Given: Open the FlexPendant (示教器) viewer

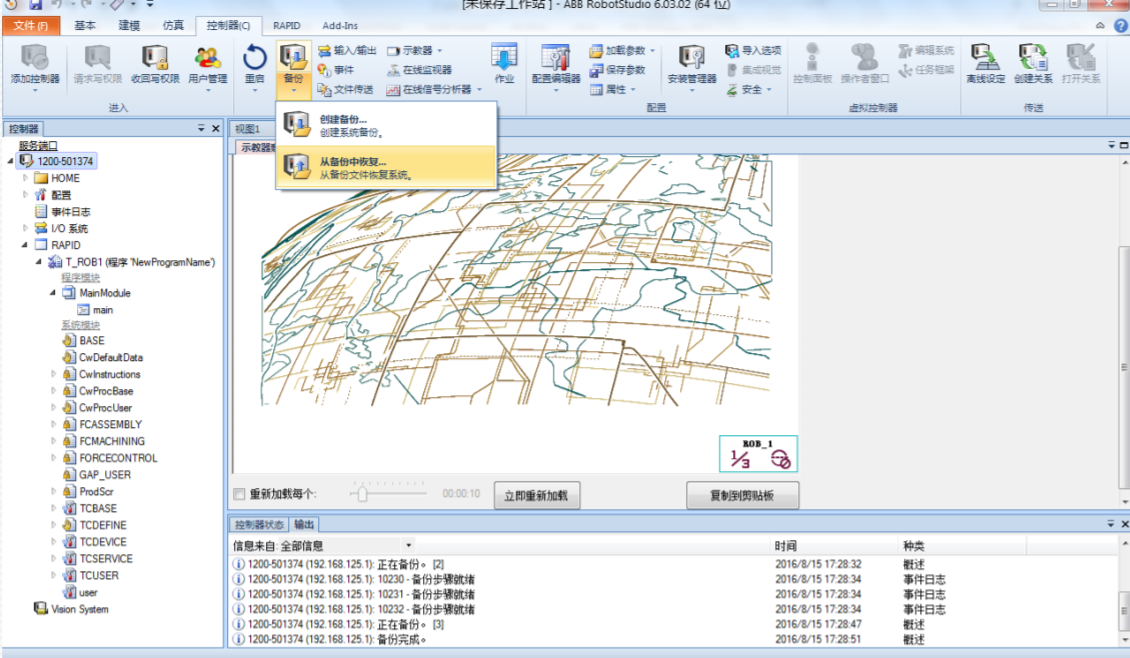Looking at the screenshot, I should [x=414, y=50].
